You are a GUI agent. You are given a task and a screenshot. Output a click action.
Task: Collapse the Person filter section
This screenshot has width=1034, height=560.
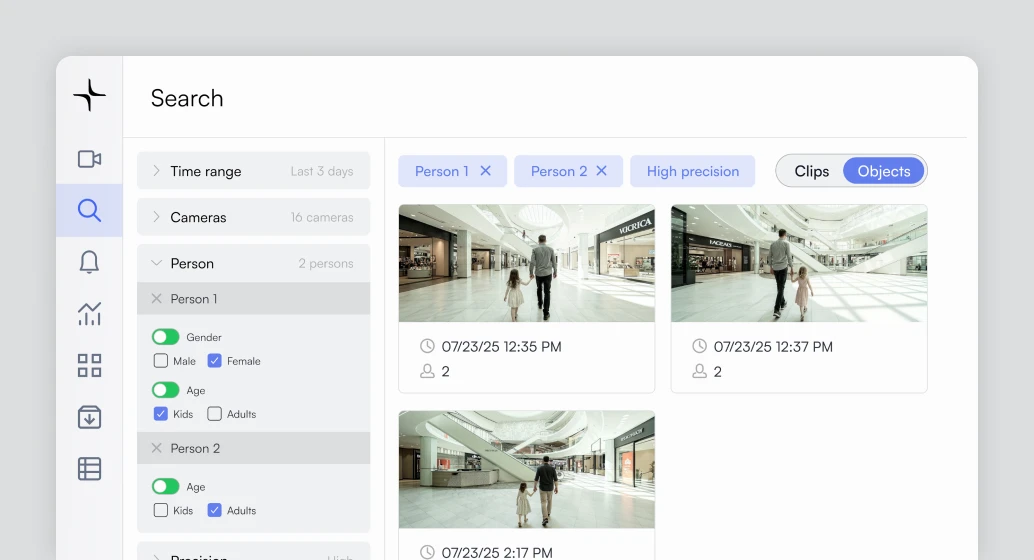[253, 263]
